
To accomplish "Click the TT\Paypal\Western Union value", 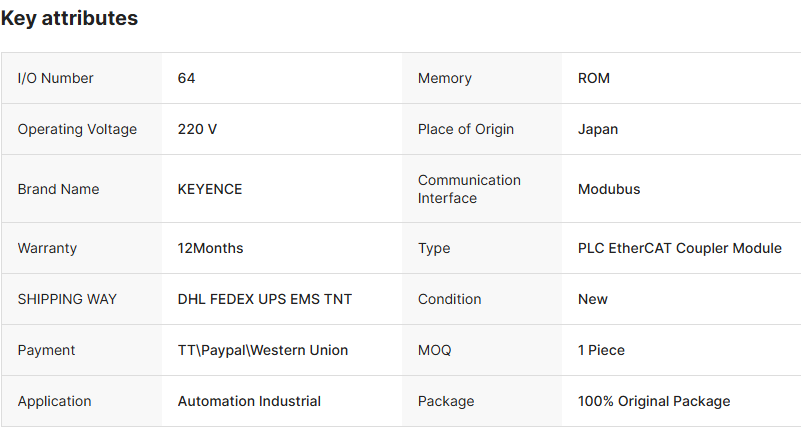I will (263, 350).
